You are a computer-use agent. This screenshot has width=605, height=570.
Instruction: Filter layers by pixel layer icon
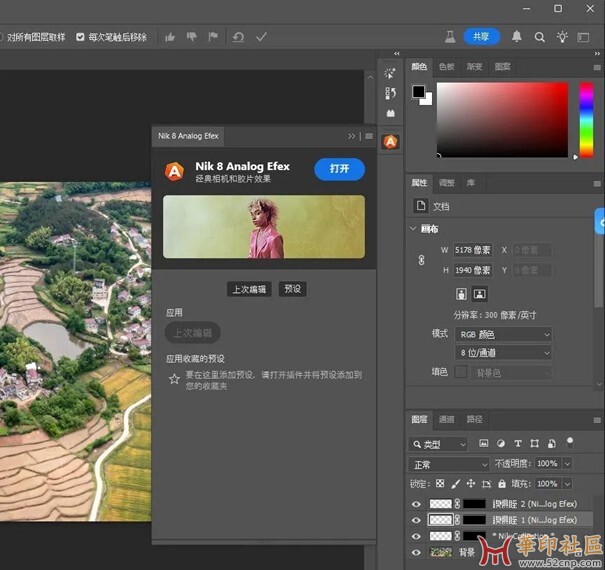(483, 443)
